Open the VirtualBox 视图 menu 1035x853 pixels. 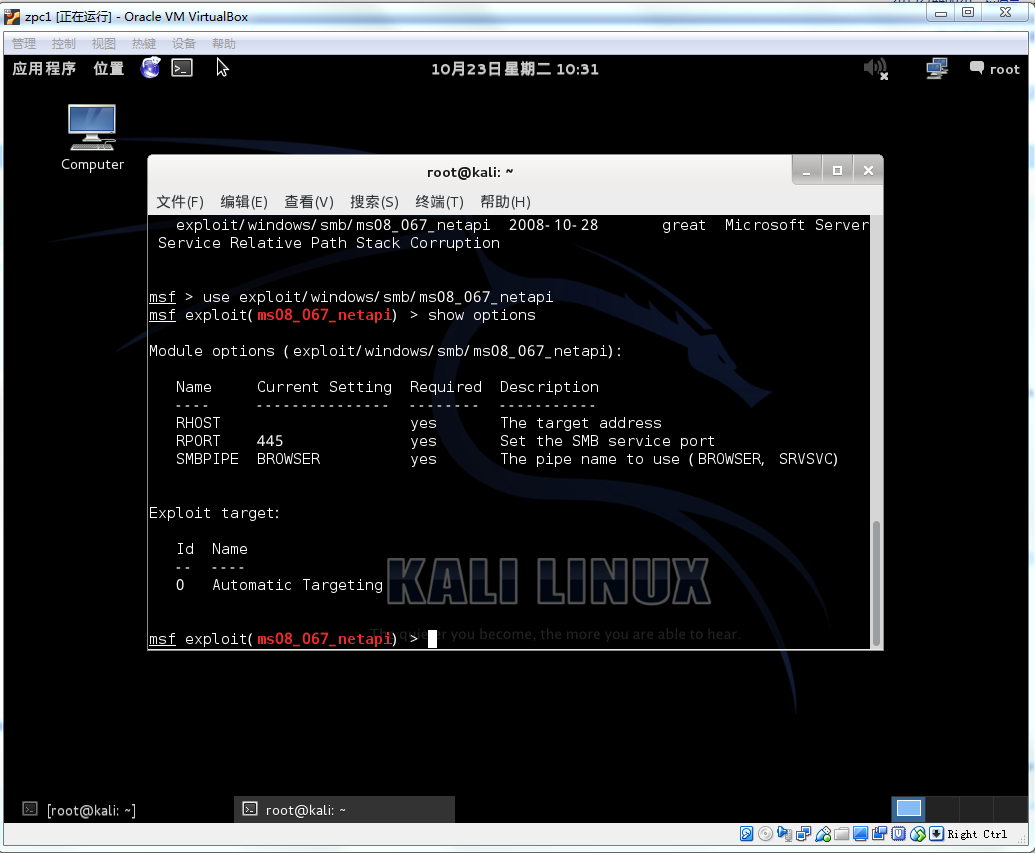coord(104,44)
